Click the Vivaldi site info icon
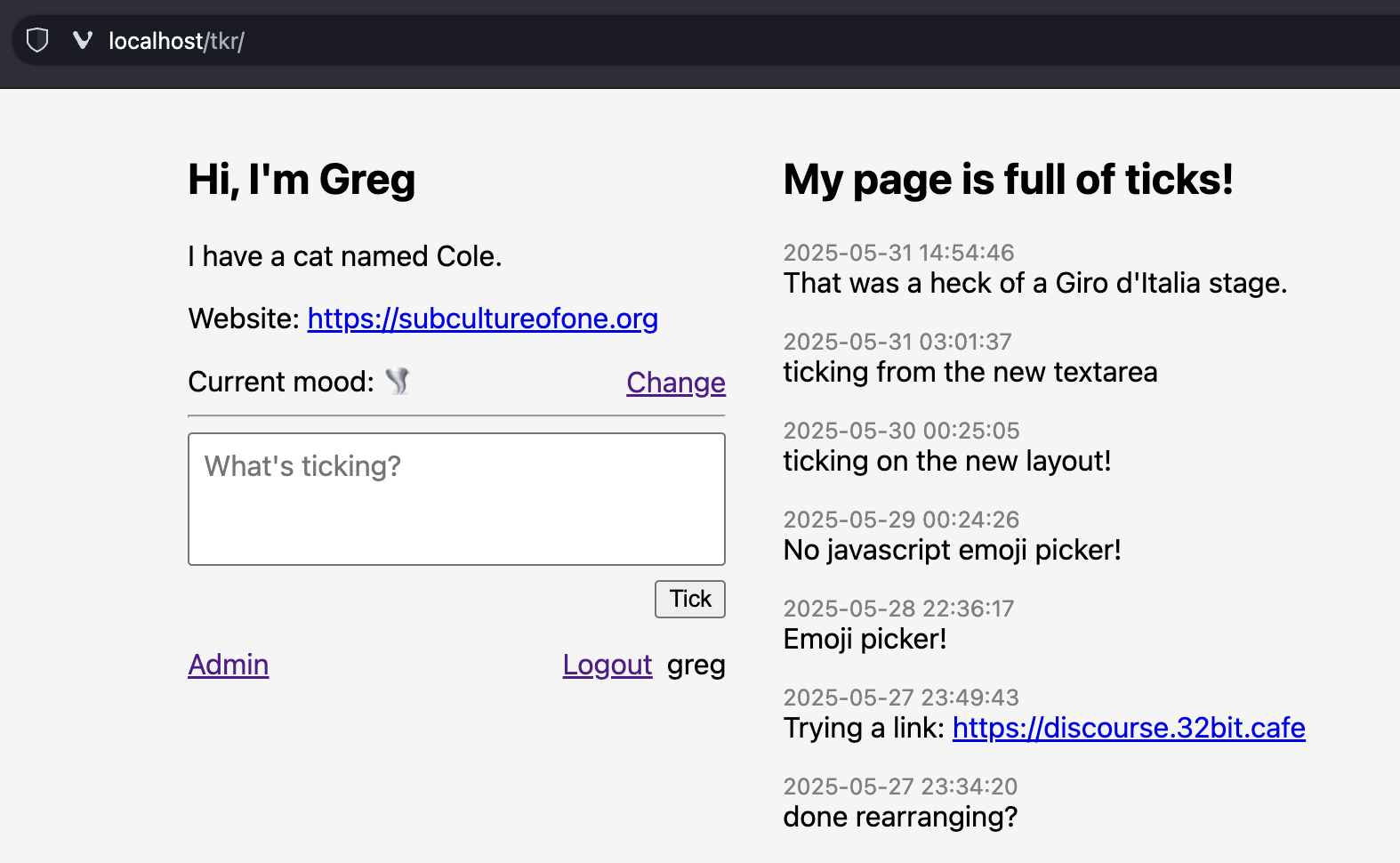 (x=83, y=40)
